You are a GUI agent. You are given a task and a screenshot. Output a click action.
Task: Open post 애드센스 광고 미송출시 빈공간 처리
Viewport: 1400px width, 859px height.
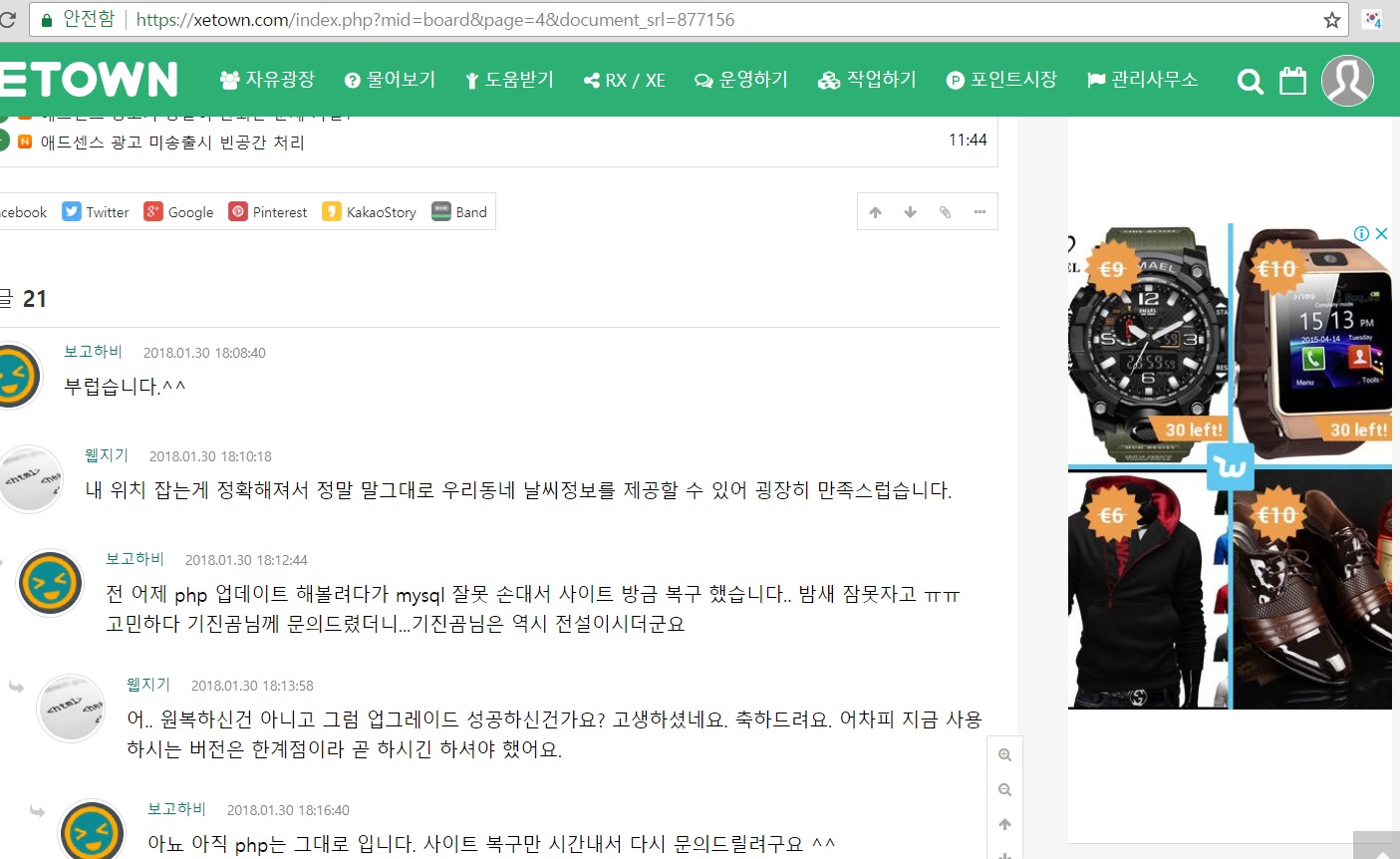click(x=172, y=143)
